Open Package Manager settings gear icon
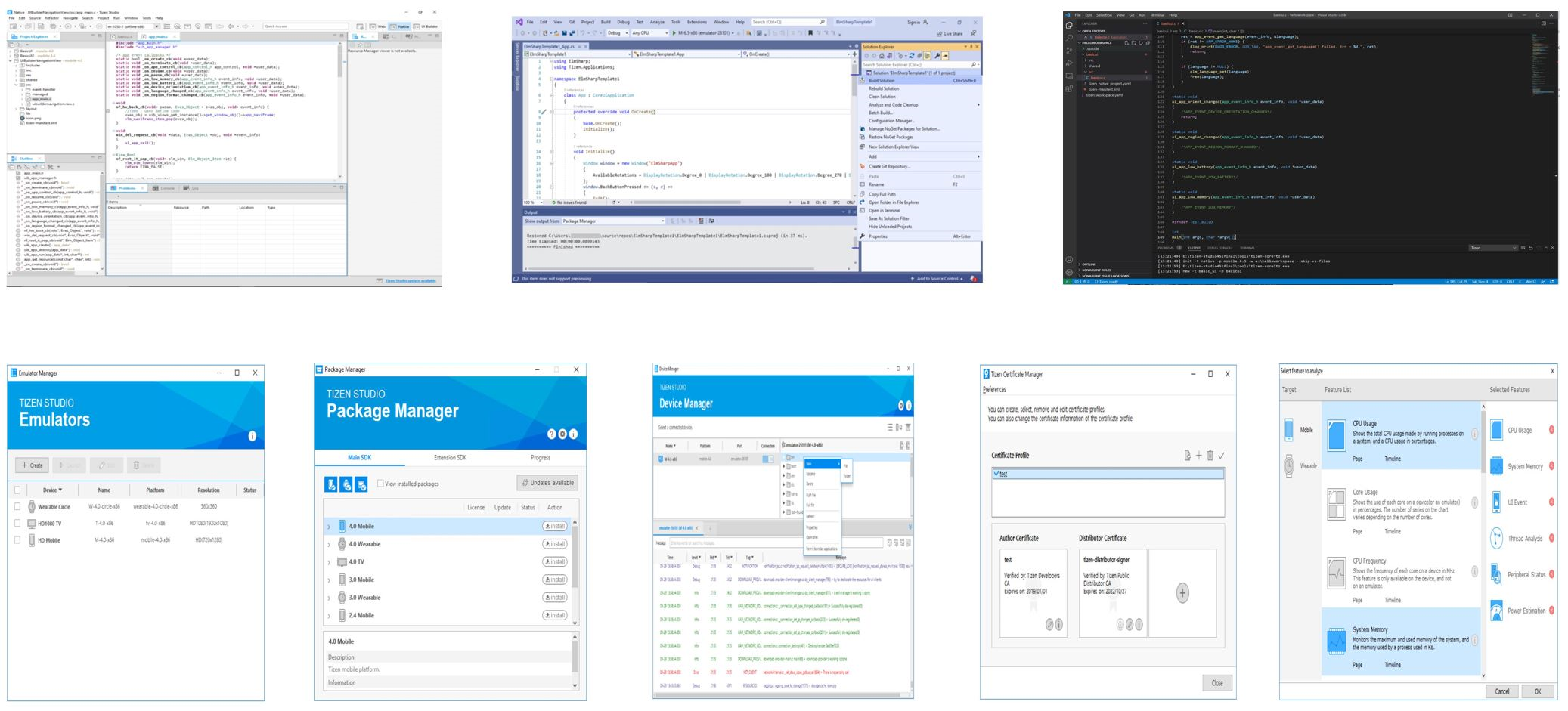Viewport: 1568px width, 711px height. click(562, 434)
